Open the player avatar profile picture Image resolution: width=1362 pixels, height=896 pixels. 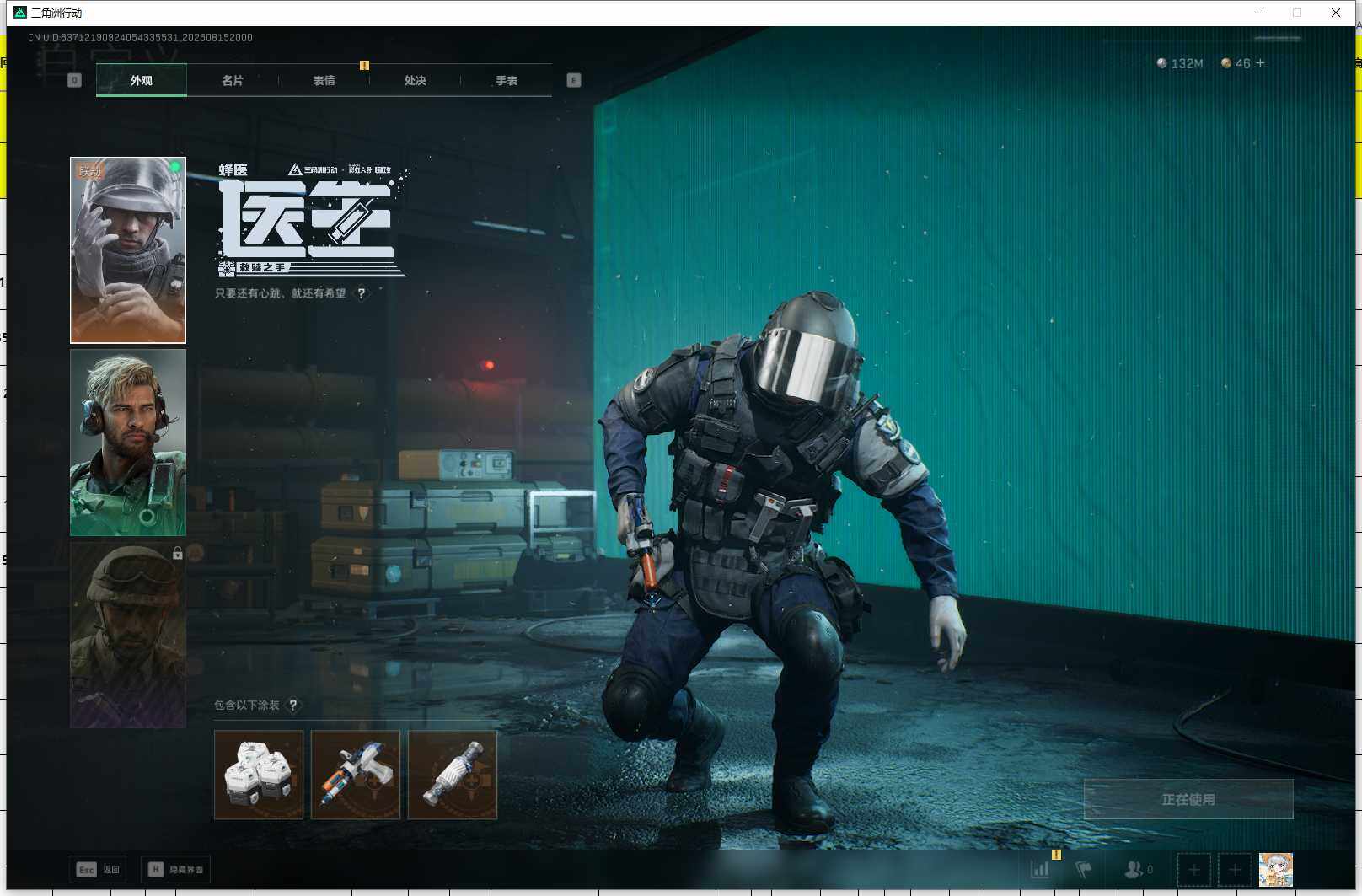pos(1275,869)
